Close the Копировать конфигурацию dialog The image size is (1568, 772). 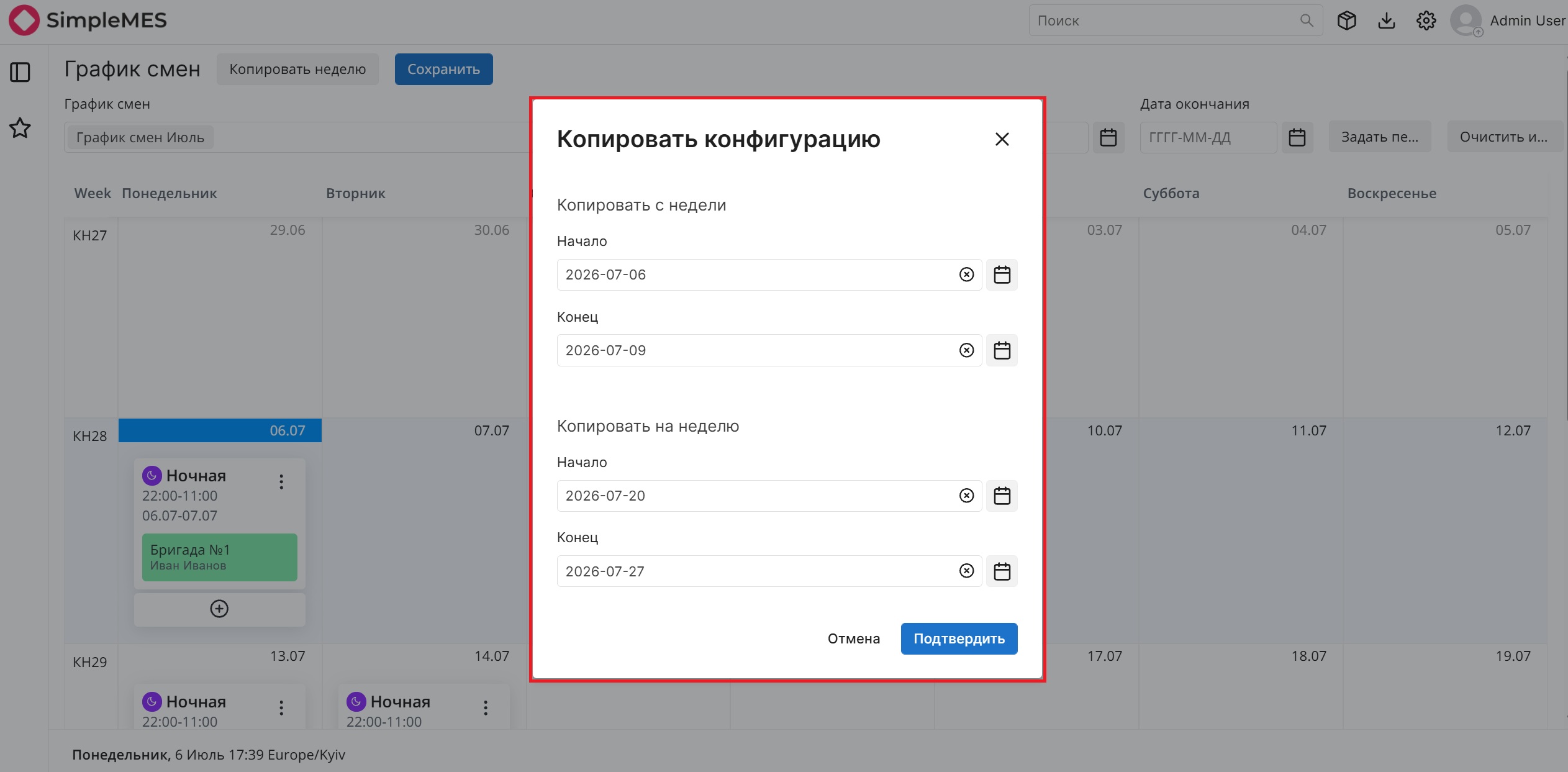point(1002,139)
